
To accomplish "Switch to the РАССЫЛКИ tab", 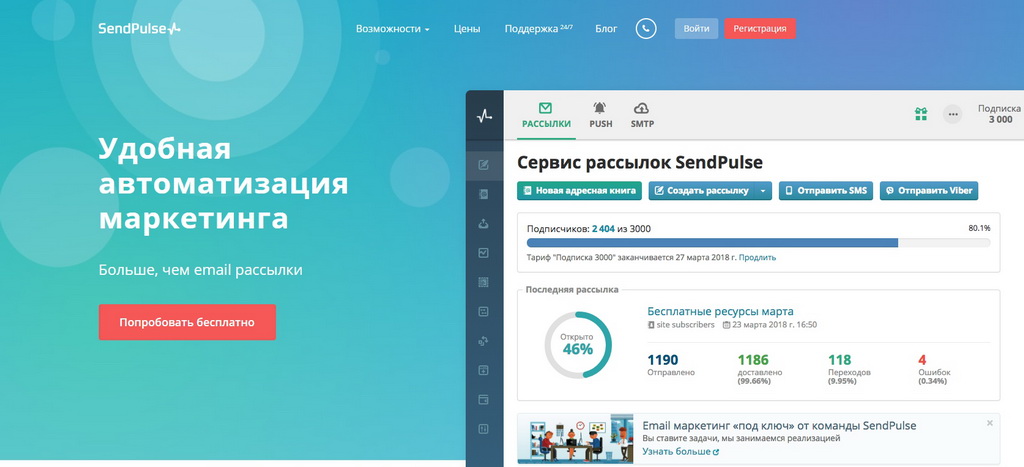I will (546, 116).
